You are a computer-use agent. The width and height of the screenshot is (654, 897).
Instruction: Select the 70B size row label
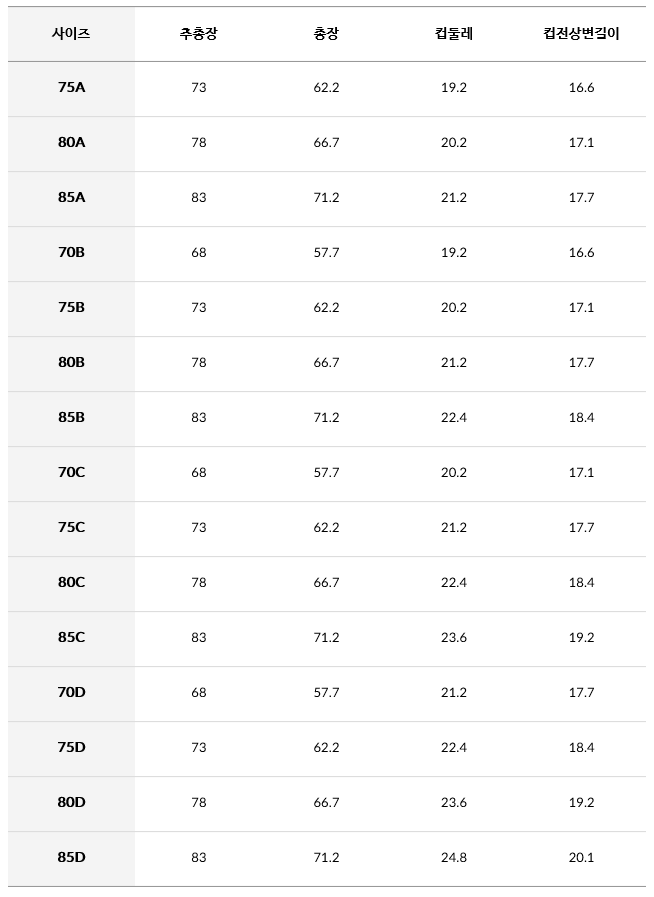click(71, 252)
